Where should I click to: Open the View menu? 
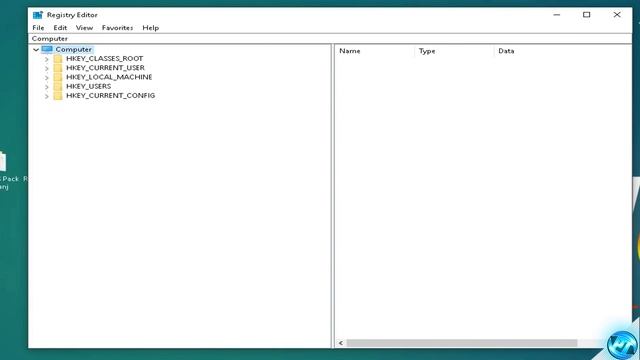pos(84,28)
